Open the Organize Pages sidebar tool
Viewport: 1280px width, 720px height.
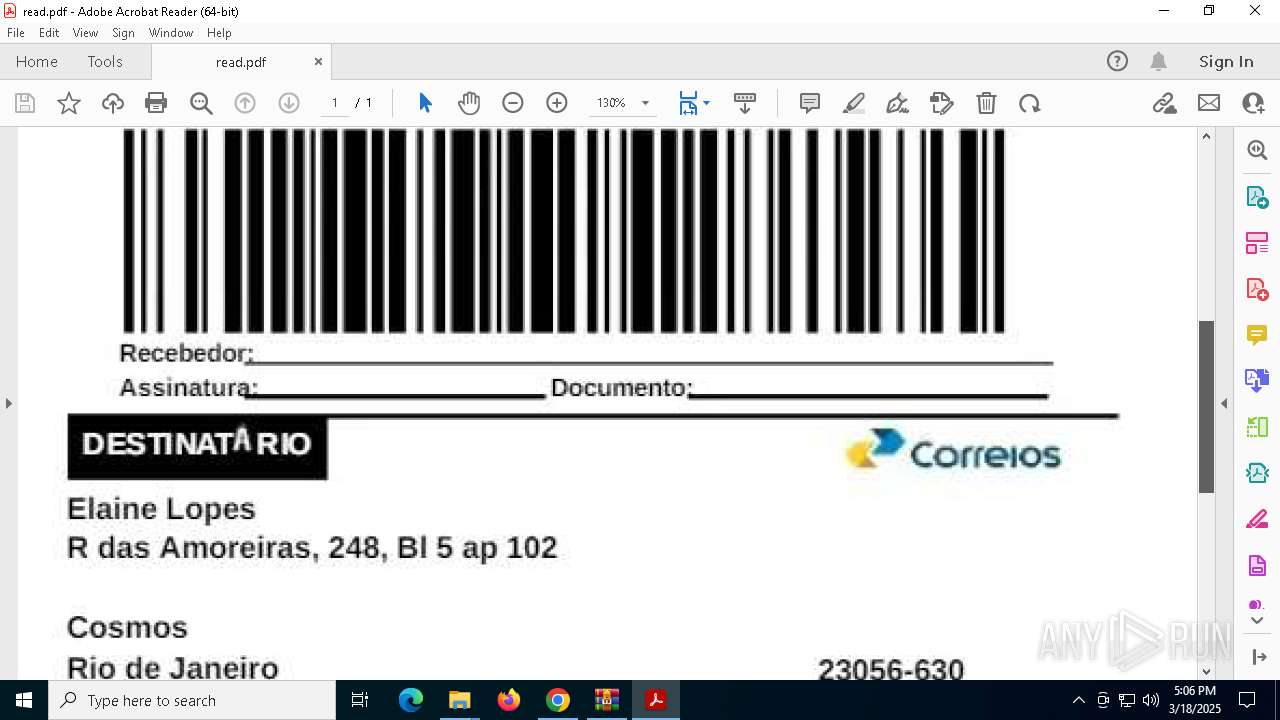click(1257, 243)
